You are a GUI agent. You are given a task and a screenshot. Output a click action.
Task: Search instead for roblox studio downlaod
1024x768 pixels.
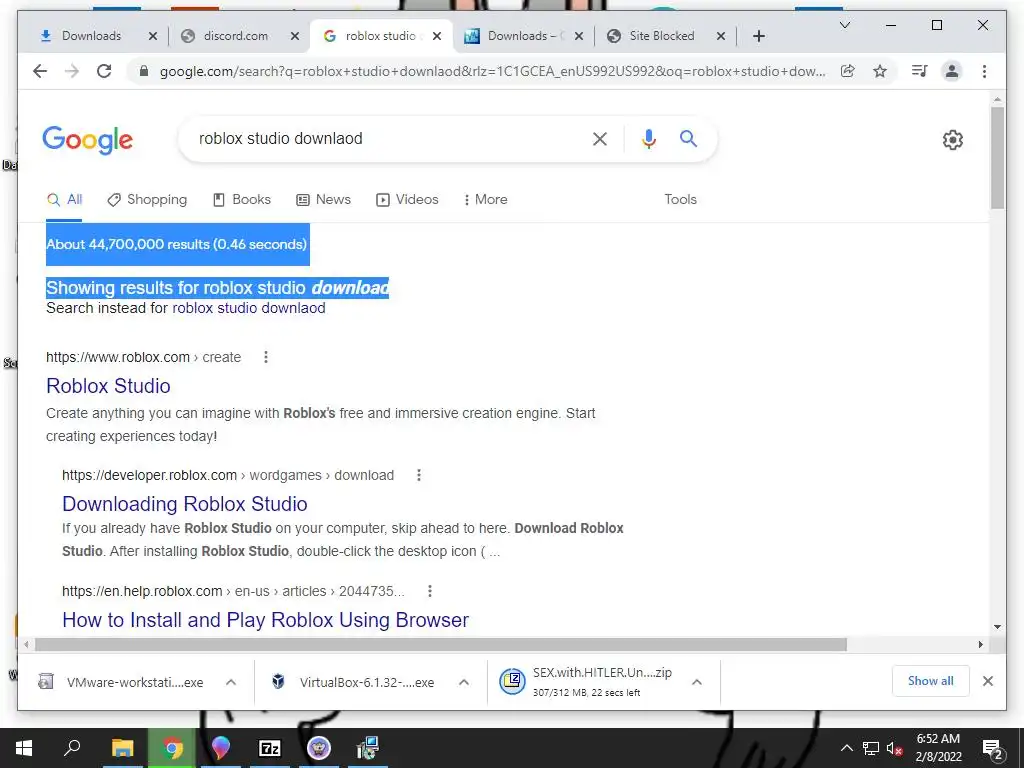[x=249, y=308]
